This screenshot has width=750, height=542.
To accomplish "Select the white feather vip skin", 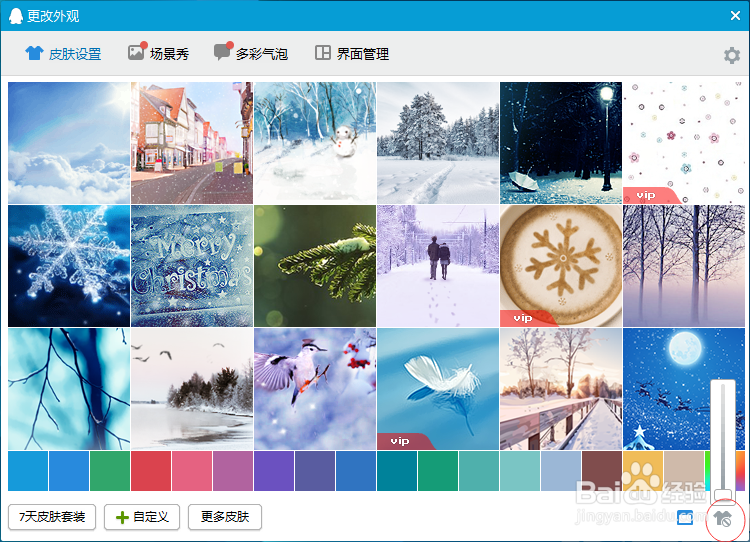I will pos(438,389).
